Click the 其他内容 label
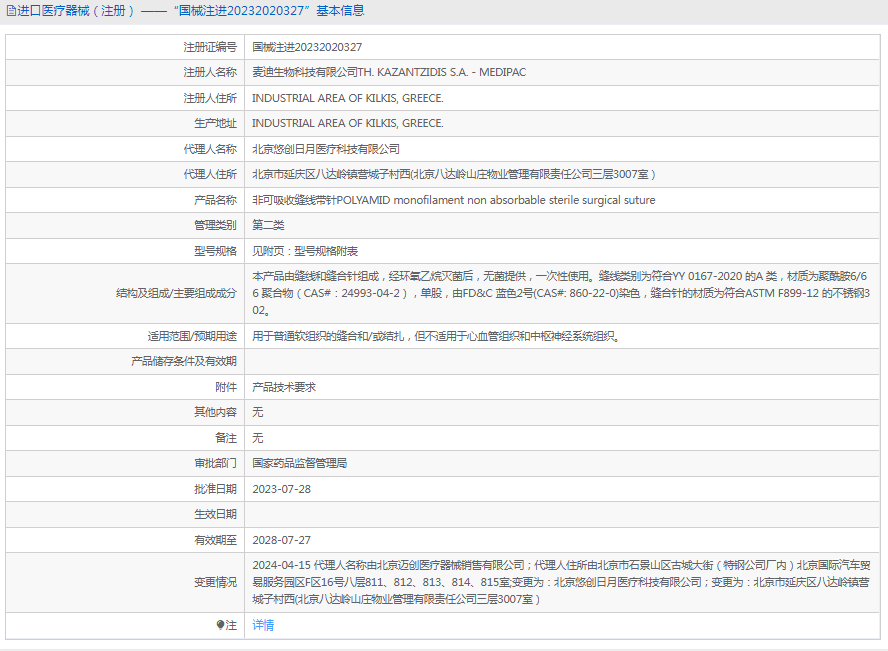This screenshot has height=651, width=888. 215,412
